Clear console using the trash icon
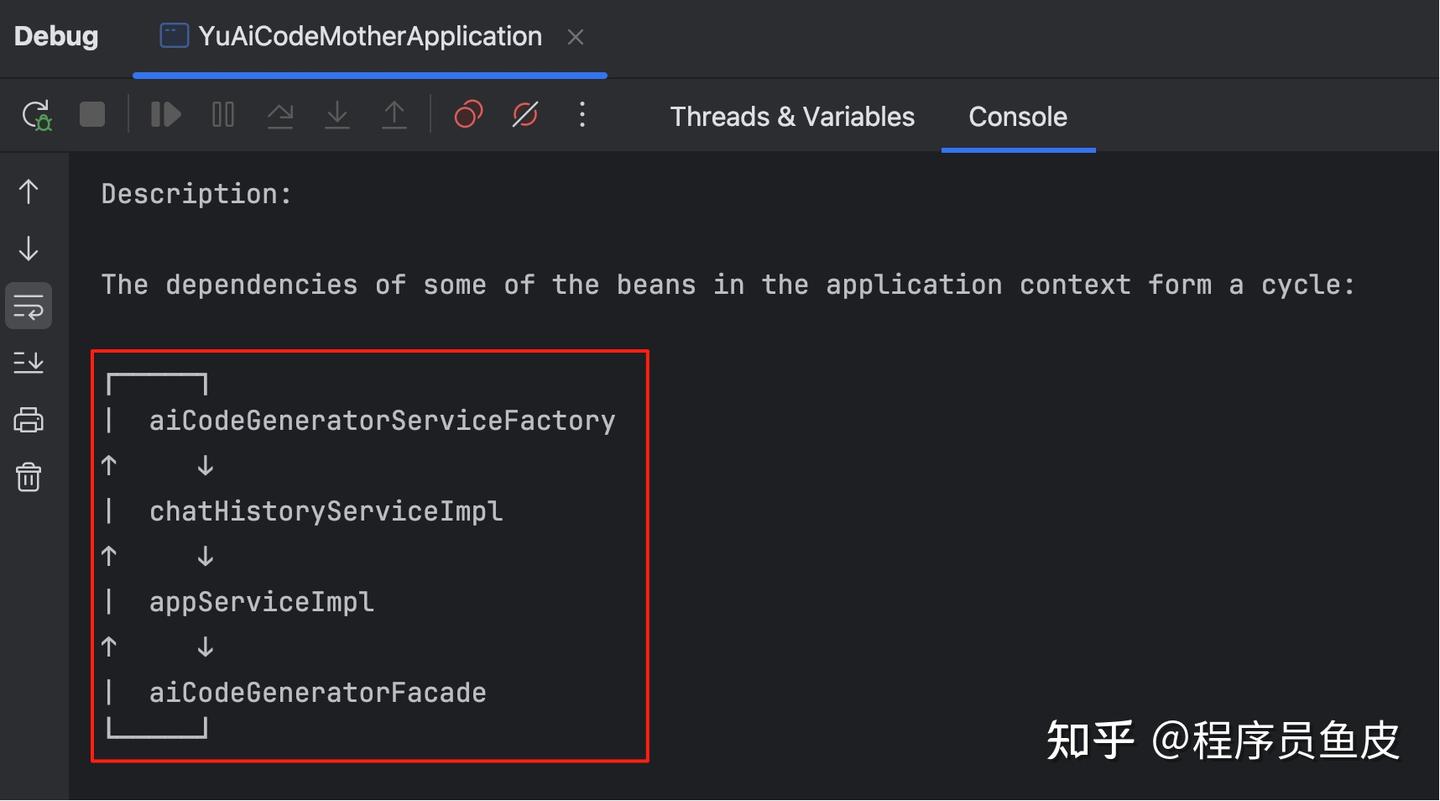This screenshot has height=801, width=1440. (29, 477)
